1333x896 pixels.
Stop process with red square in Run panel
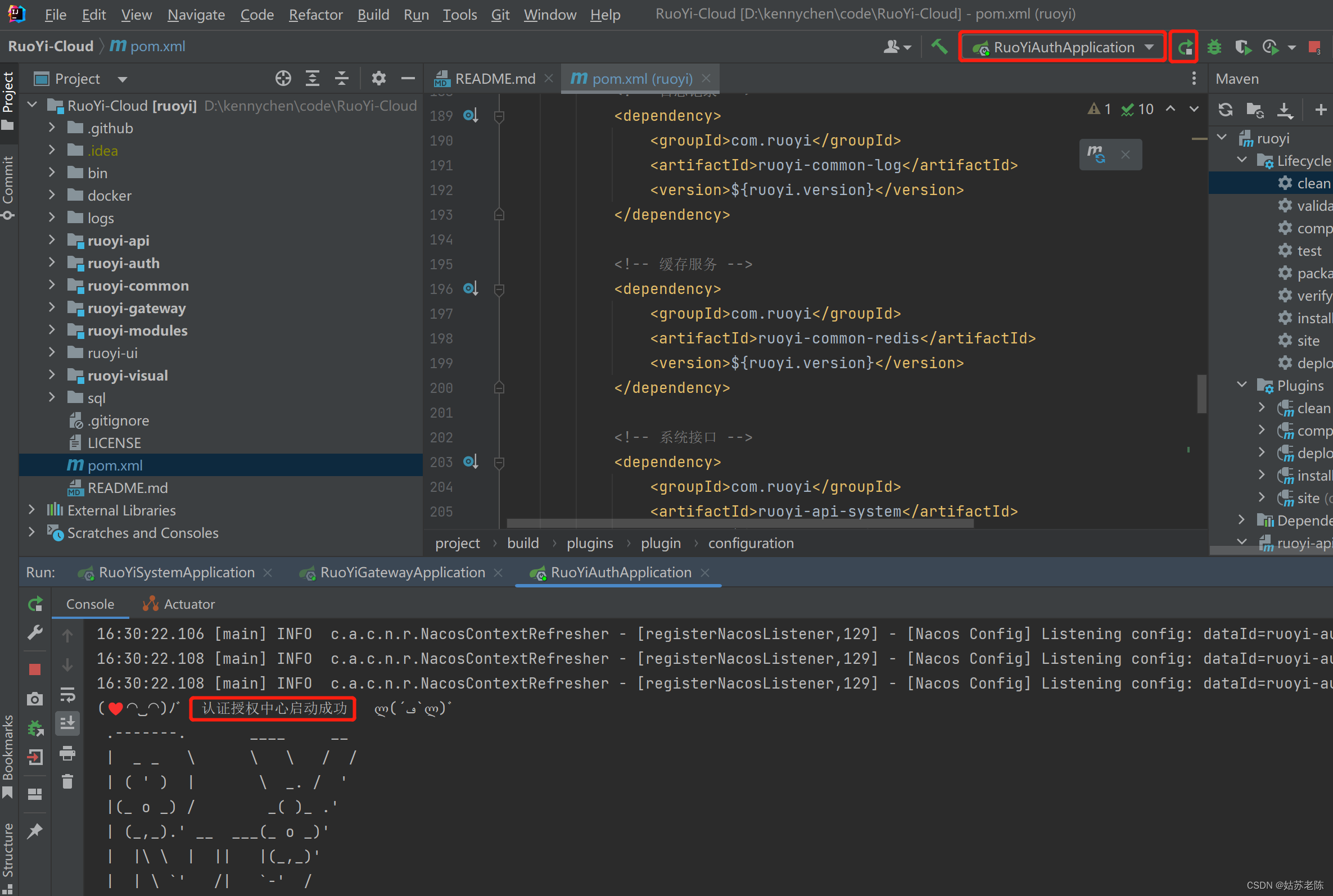pyautogui.click(x=35, y=669)
